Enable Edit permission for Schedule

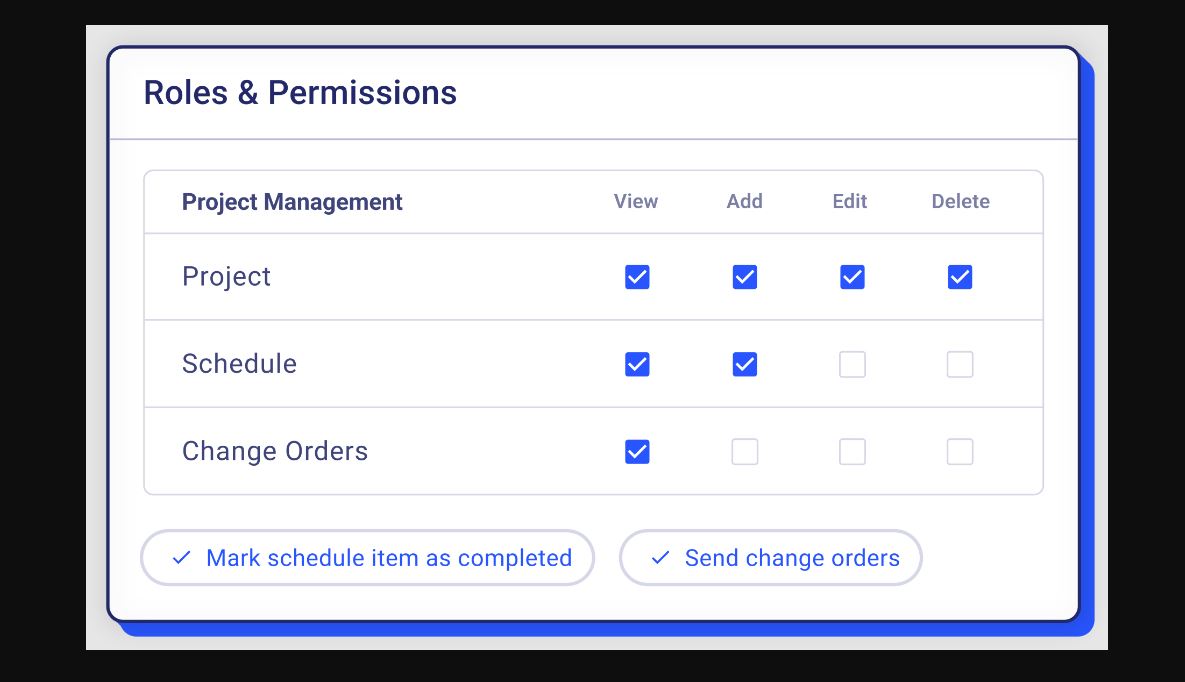click(852, 364)
